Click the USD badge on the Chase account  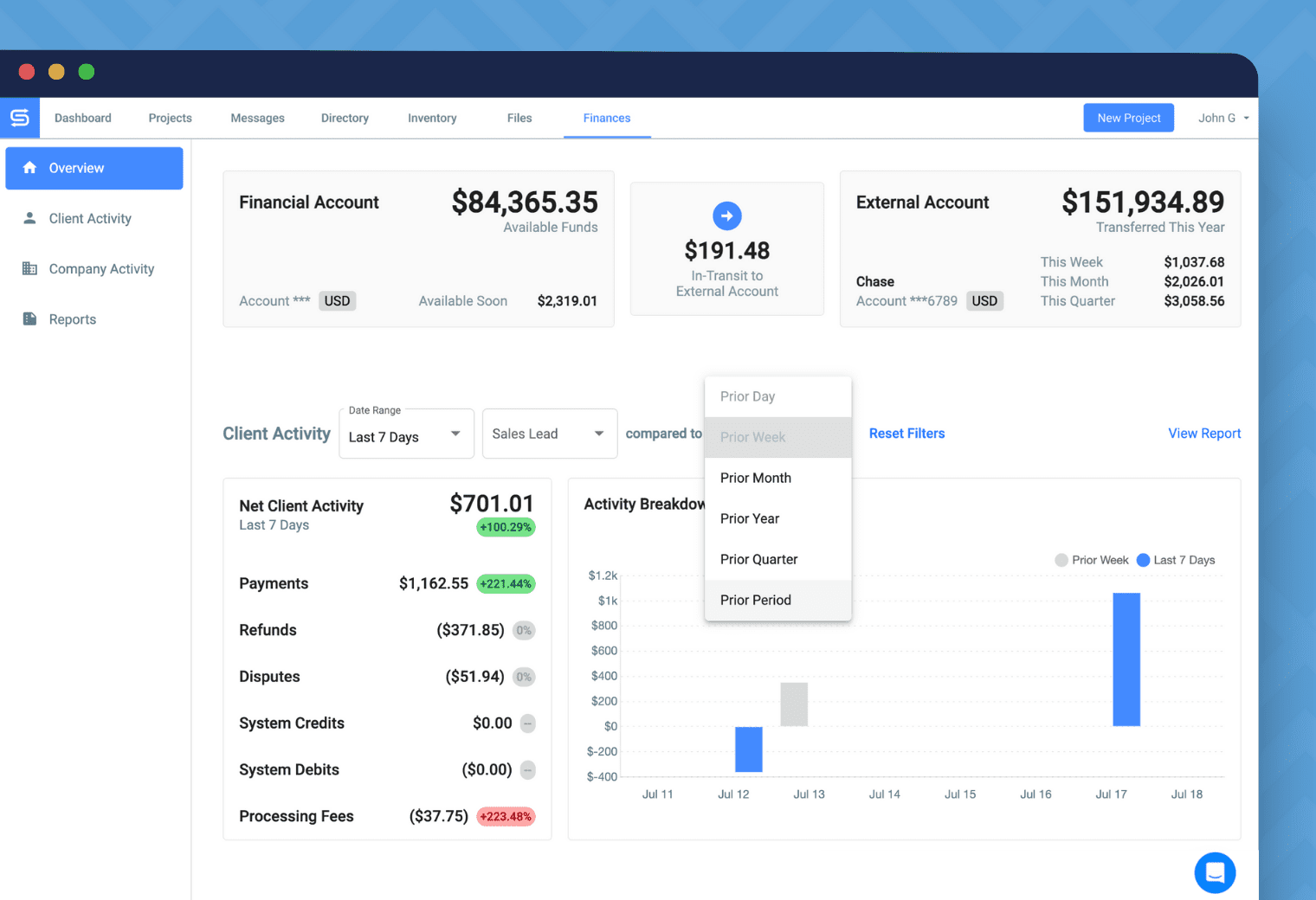tap(984, 300)
